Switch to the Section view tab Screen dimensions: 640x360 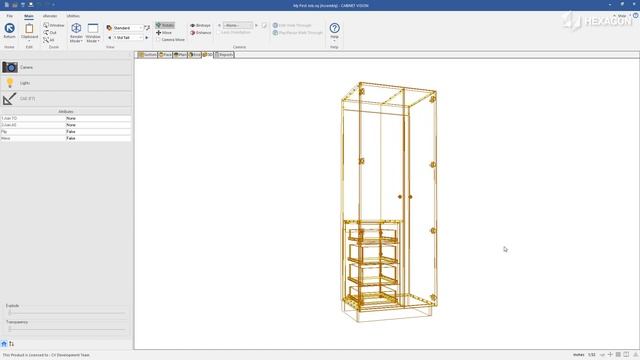point(147,55)
